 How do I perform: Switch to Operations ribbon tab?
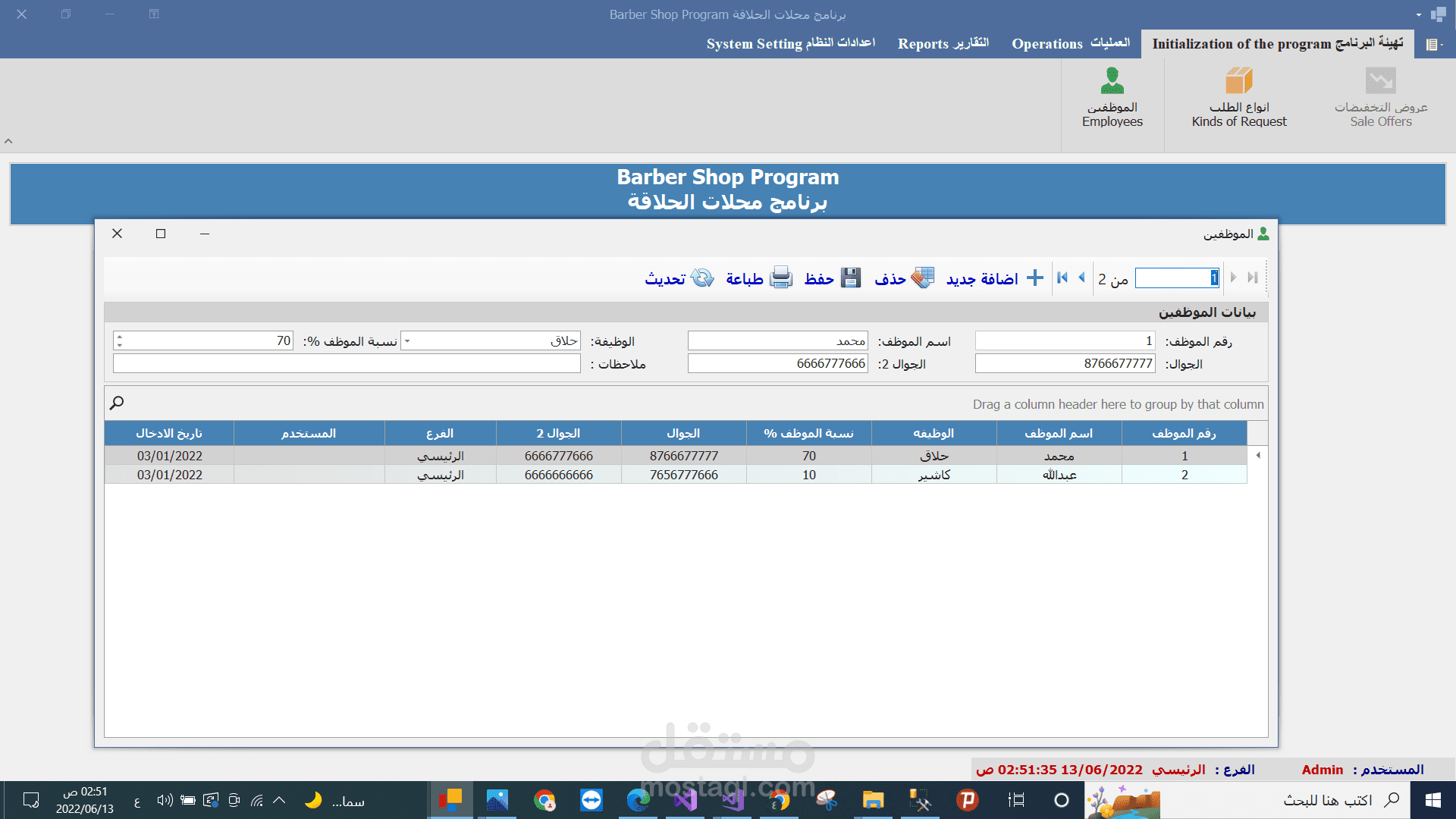pyautogui.click(x=1070, y=43)
